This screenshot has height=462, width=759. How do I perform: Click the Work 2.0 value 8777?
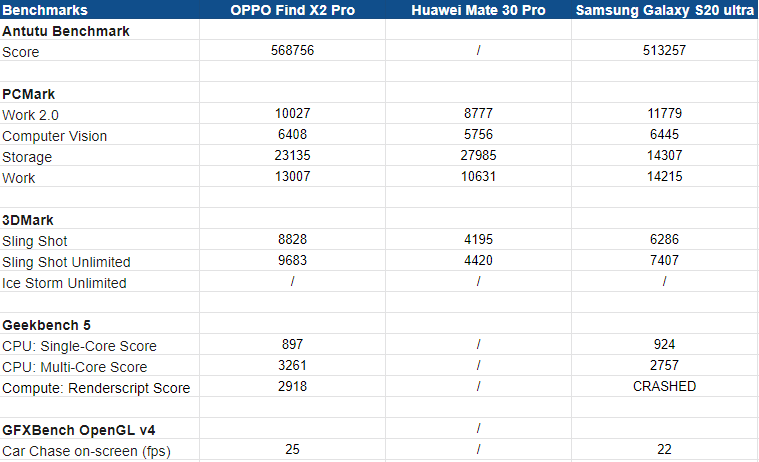[x=478, y=113]
